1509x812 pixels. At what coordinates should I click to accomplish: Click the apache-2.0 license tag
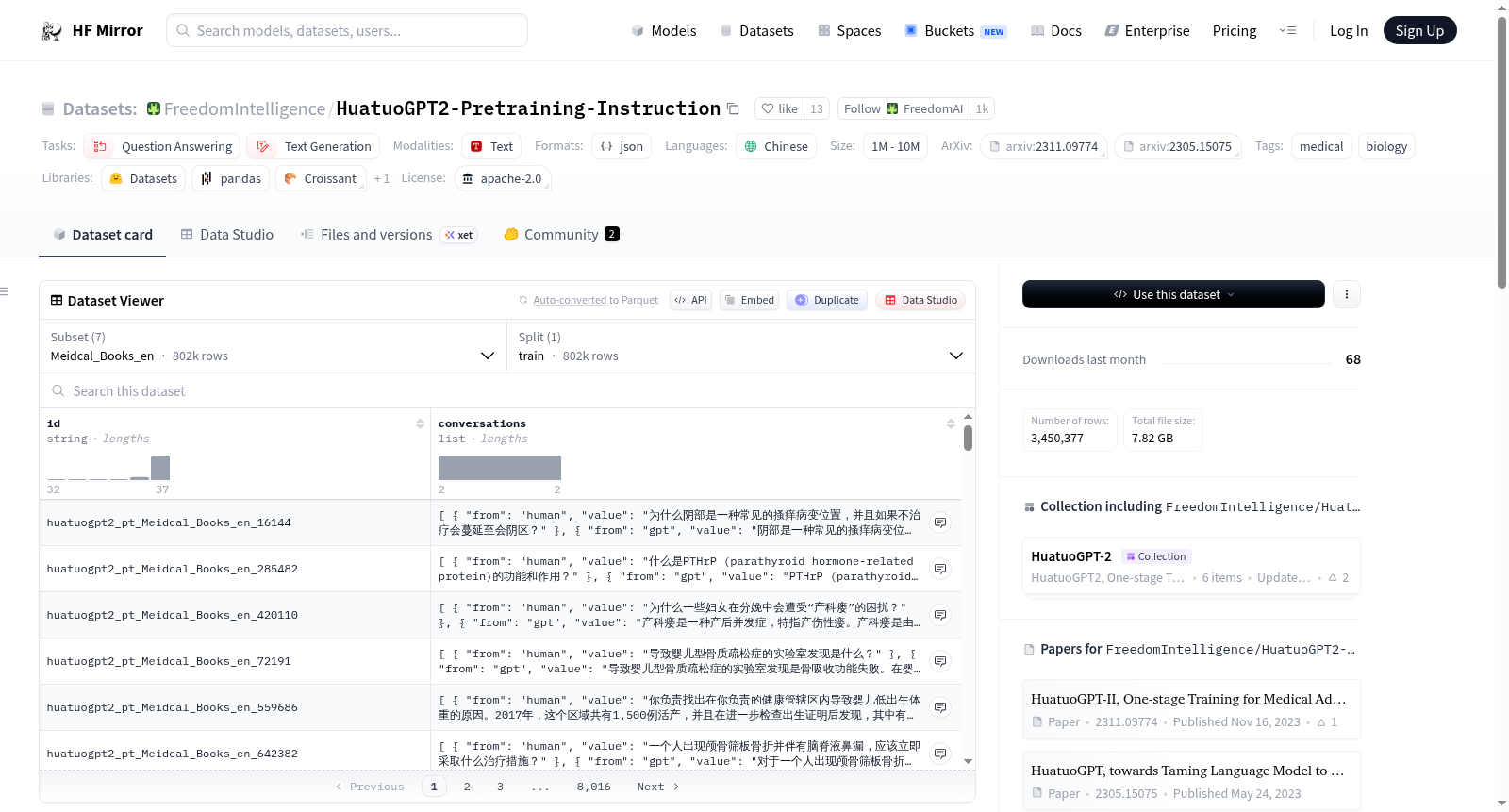click(x=503, y=178)
